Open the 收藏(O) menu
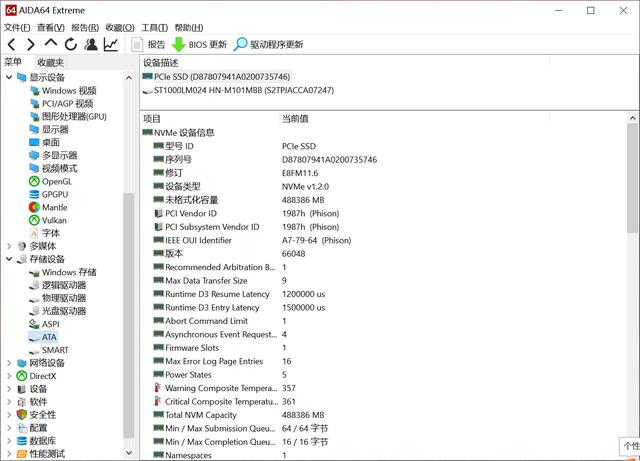This screenshot has width=640, height=461. point(120,27)
